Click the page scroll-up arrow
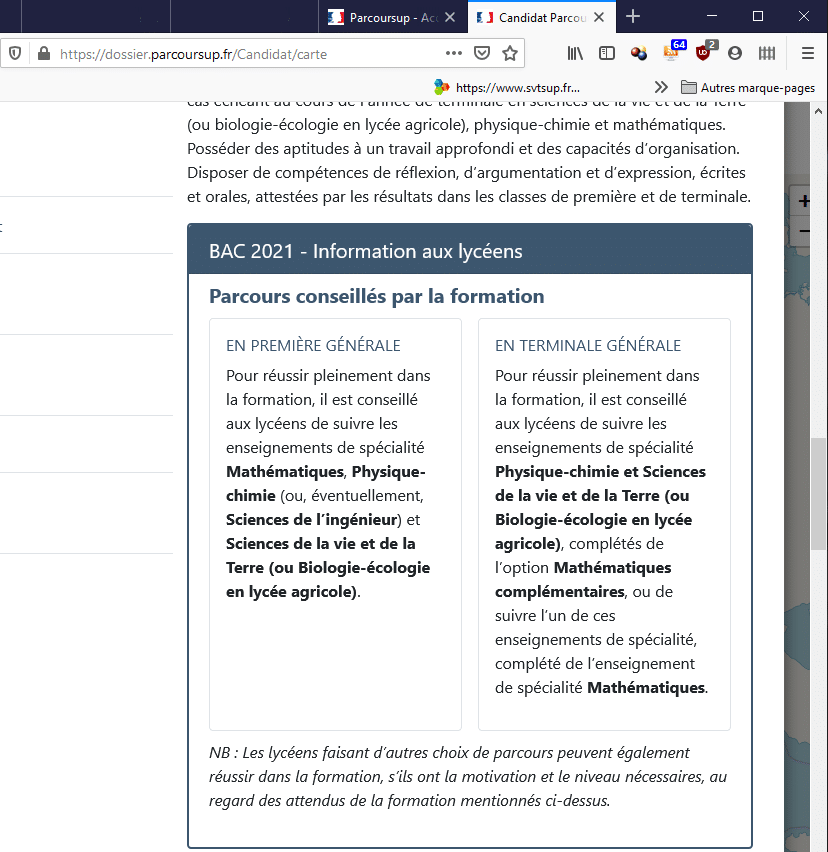The width and height of the screenshot is (828, 852). (x=818, y=111)
